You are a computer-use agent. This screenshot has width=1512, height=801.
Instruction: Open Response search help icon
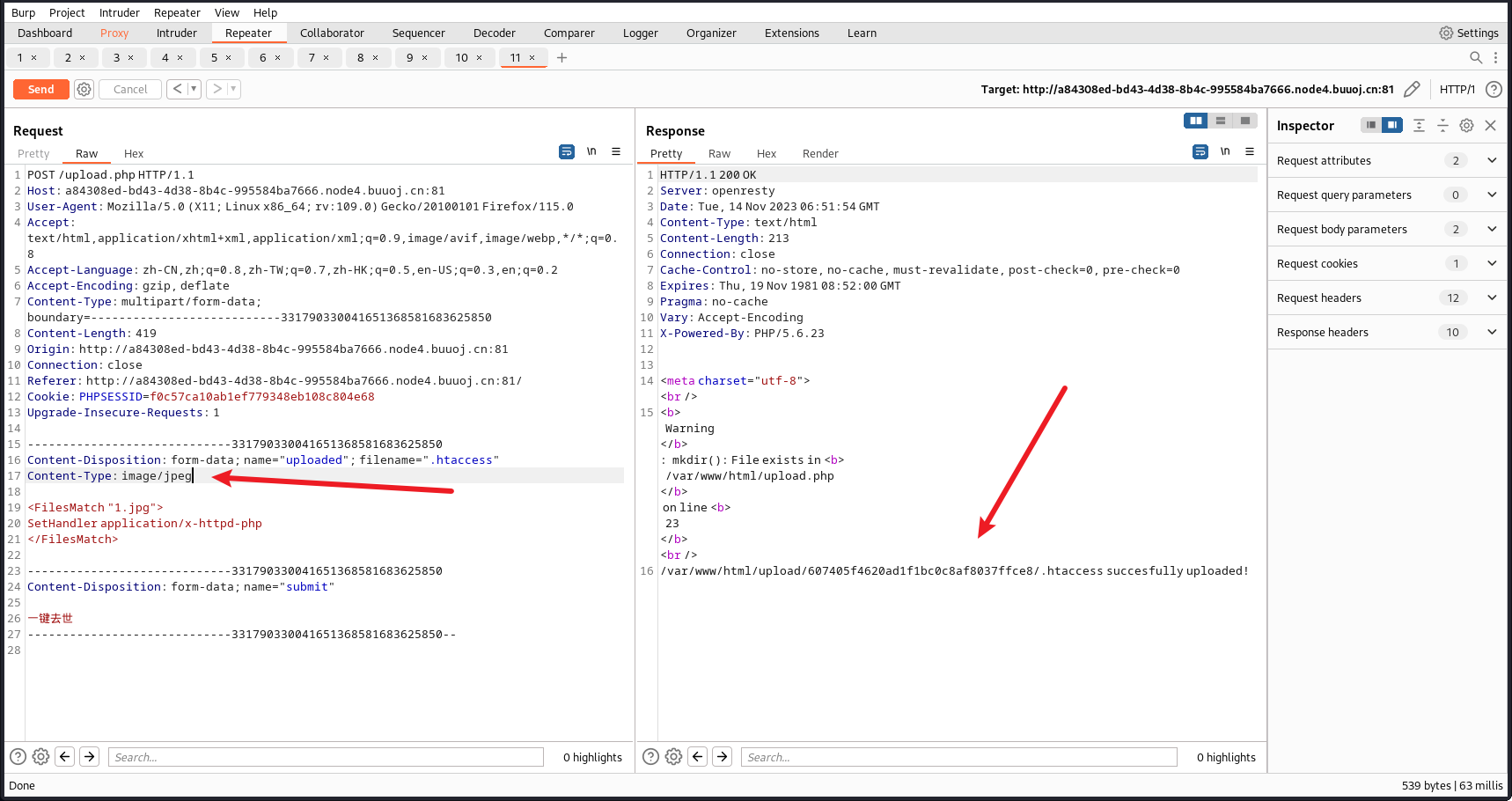pos(650,756)
